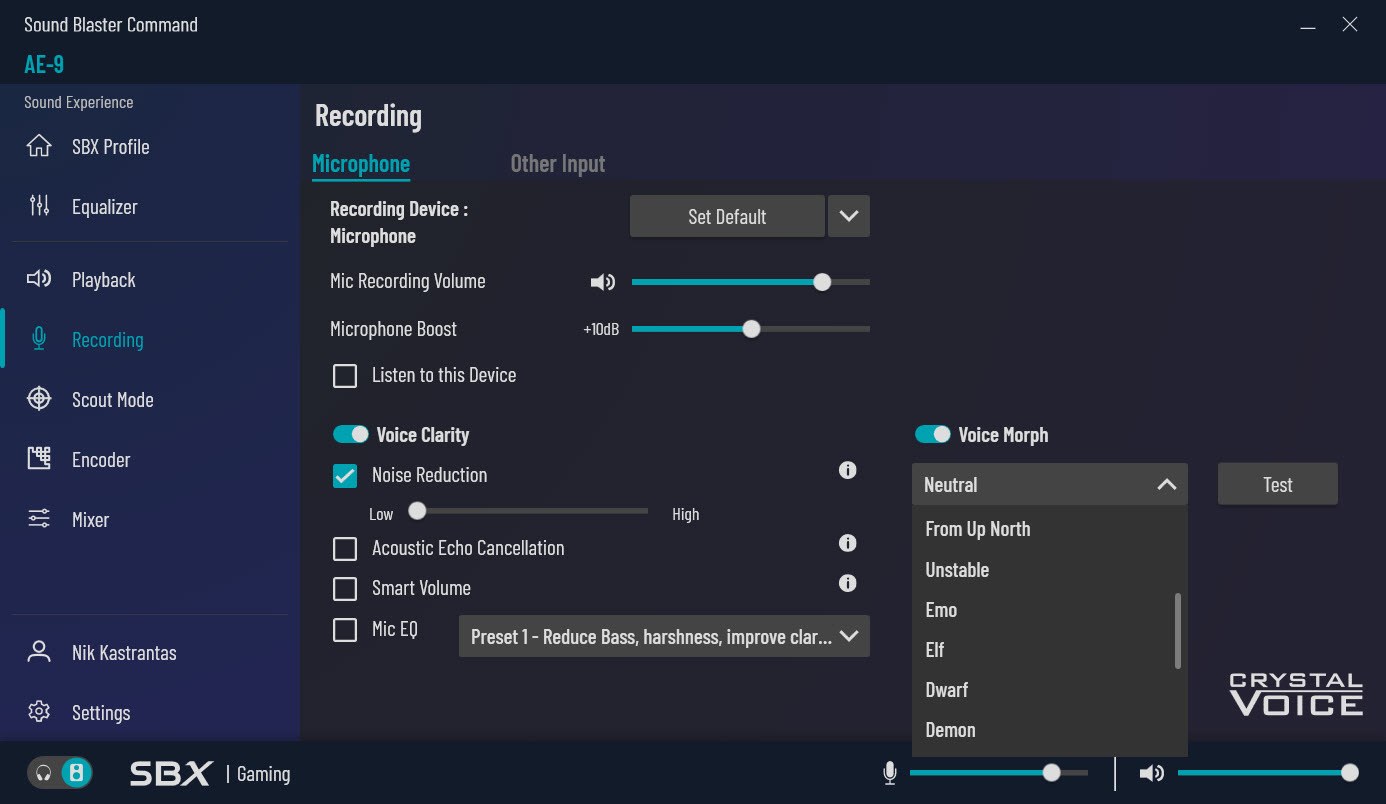Screen dimensions: 1386x804
Task: Minimize the Sound Blaster Command window
Action: coord(1308,26)
